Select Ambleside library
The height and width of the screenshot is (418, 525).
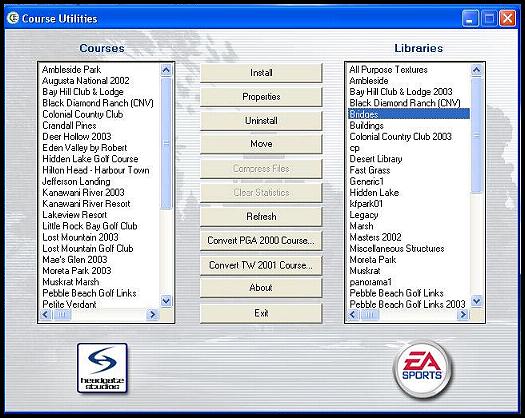[x=369, y=81]
